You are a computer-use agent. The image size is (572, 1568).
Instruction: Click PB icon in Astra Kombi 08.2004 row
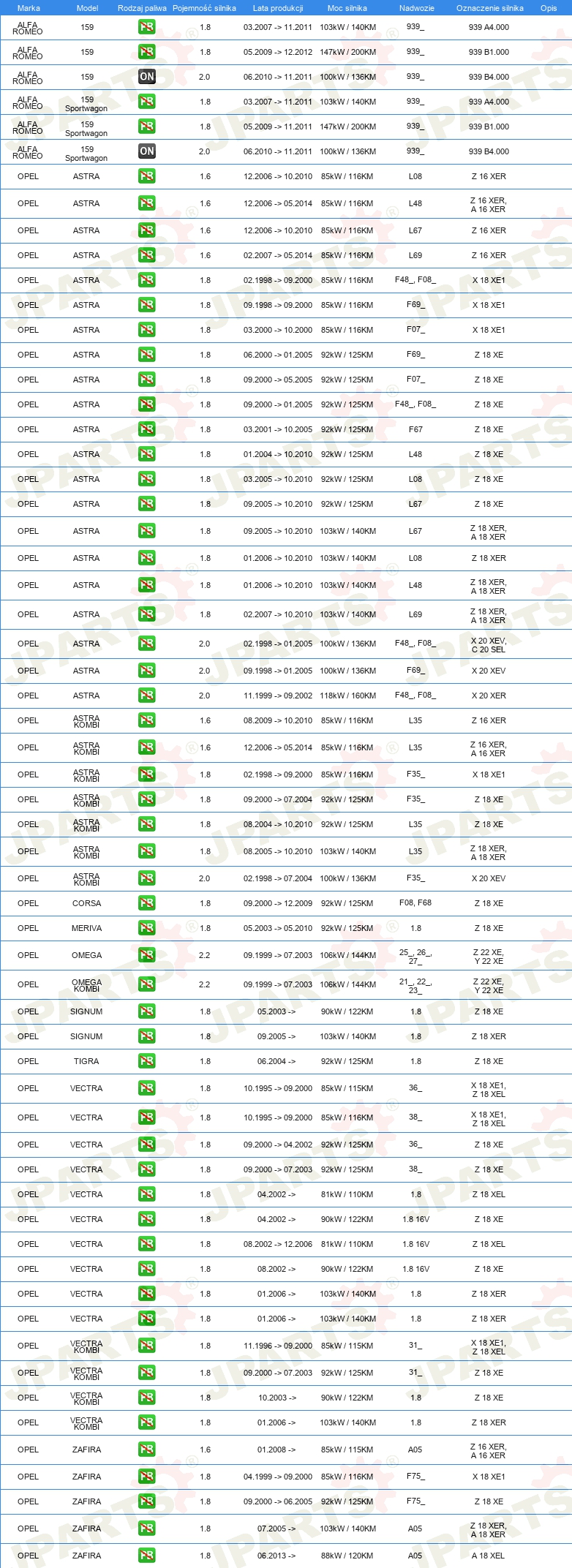pos(147,824)
